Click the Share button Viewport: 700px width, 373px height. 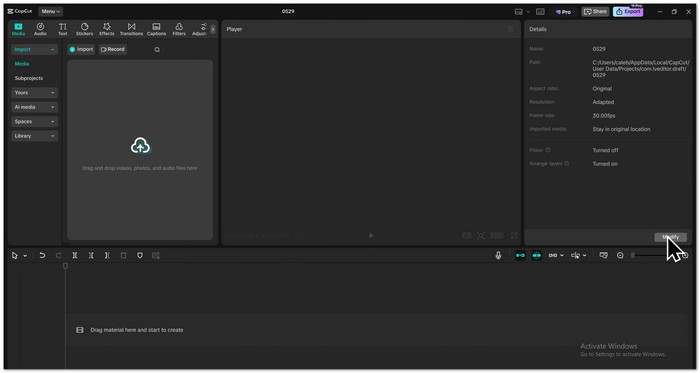596,12
